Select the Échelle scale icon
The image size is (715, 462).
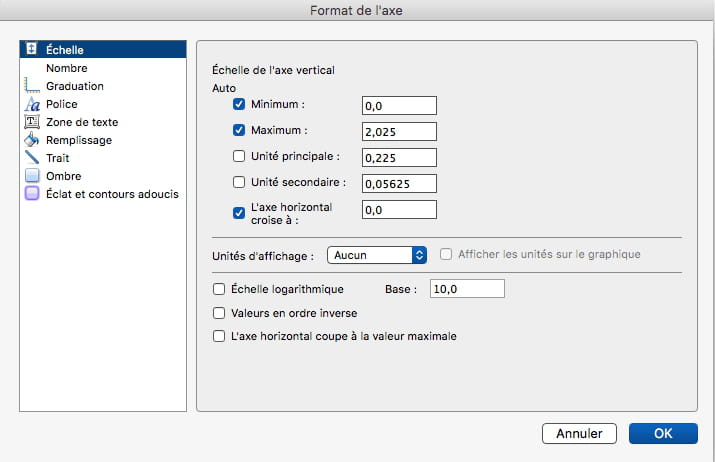[x=31, y=49]
